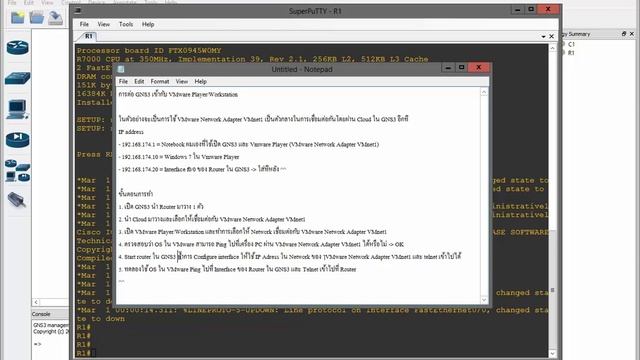The height and width of the screenshot is (360, 640).
Task: Click the 192.168.174.10 Windows 7 line
Action: point(179,157)
